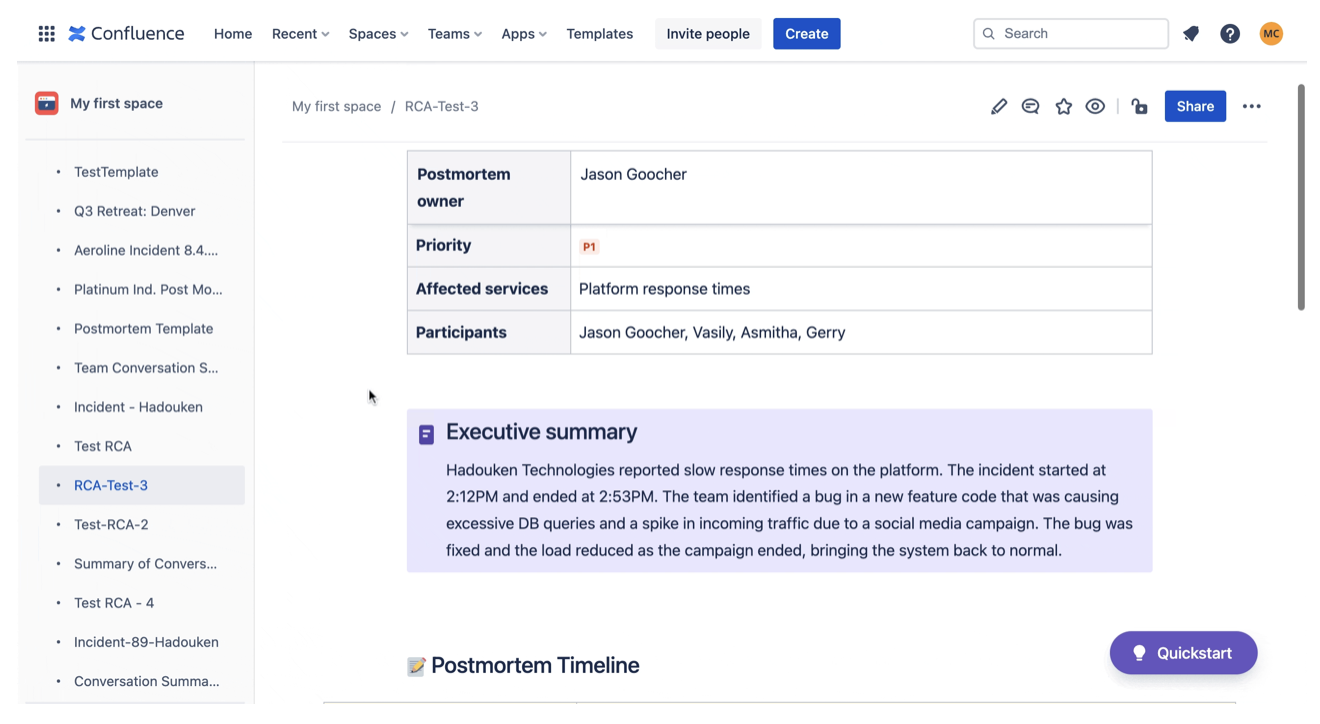Screen dimensions: 1320x724
Task: Click the MC user profile avatar
Action: click(x=1271, y=34)
